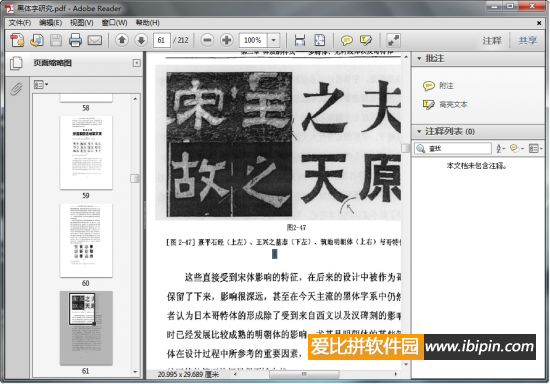Click the email envelope toolbar icon

click(95, 40)
